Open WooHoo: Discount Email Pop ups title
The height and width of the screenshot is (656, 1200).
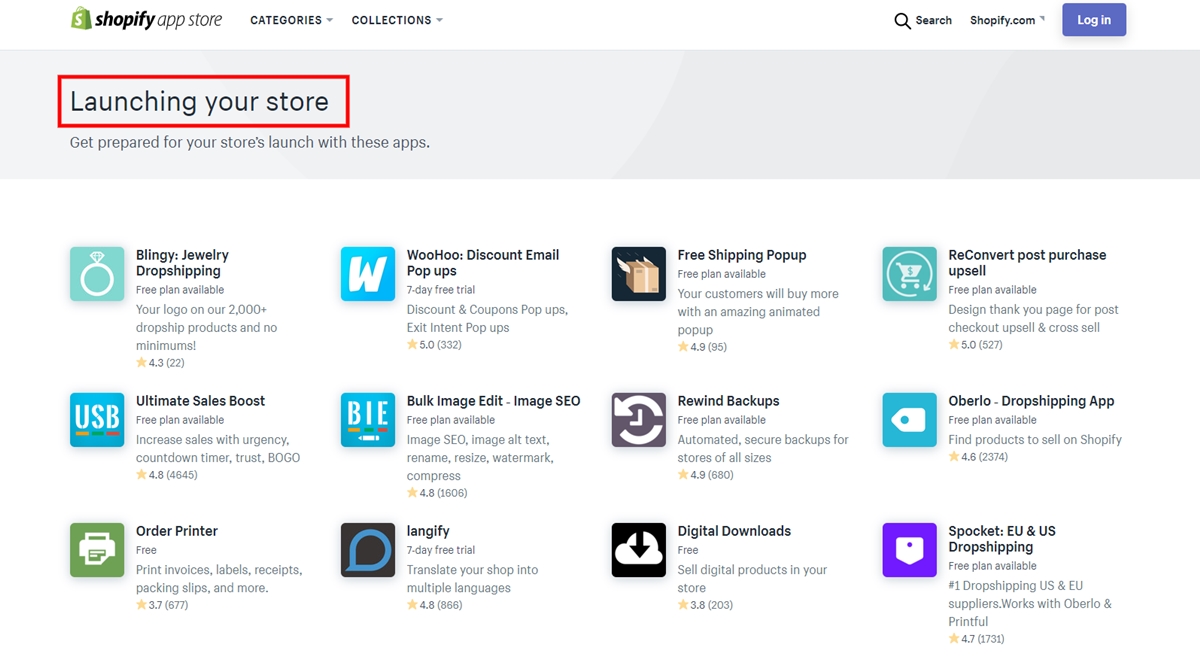483,263
